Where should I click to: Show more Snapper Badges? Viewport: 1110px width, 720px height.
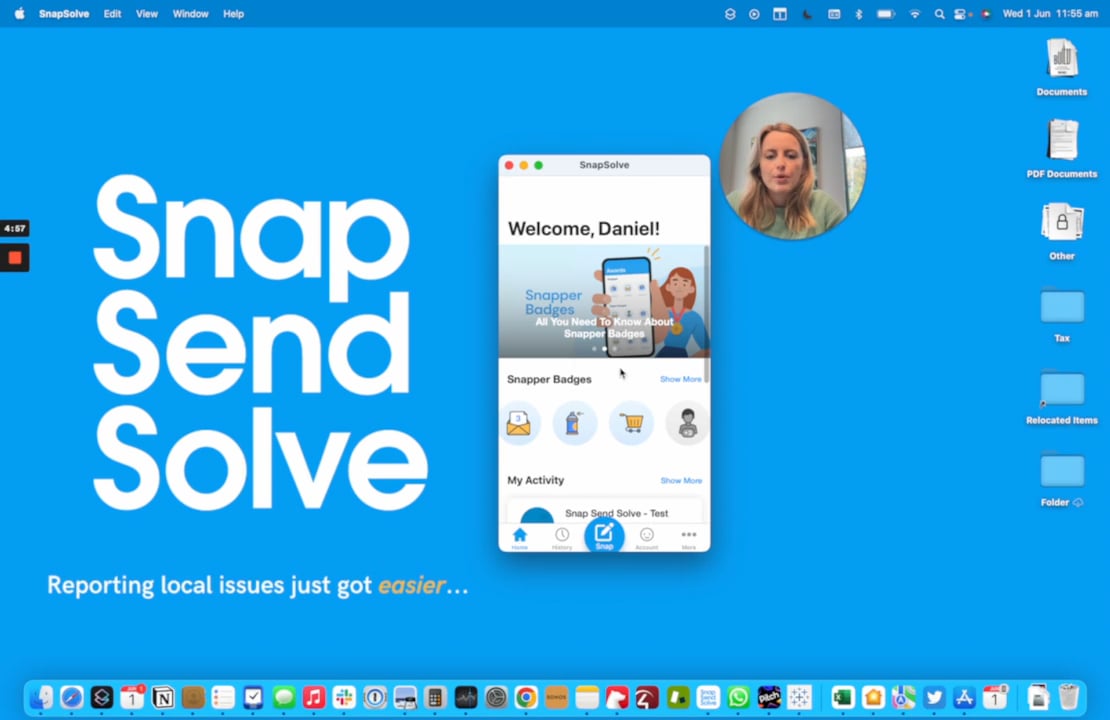[x=680, y=379]
